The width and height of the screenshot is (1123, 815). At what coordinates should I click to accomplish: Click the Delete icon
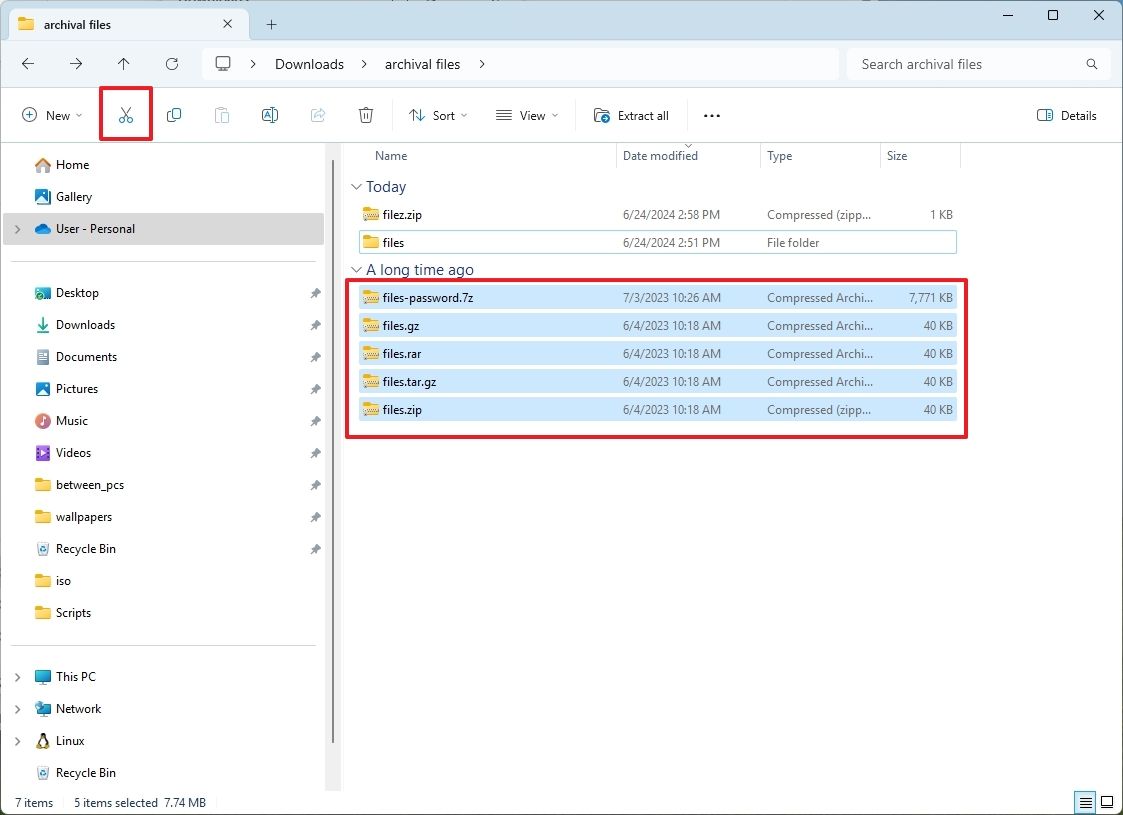[365, 114]
